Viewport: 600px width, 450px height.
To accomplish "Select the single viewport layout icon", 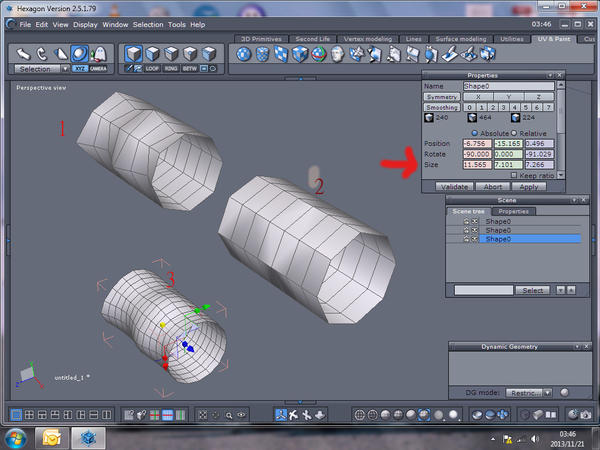I will pos(16,414).
